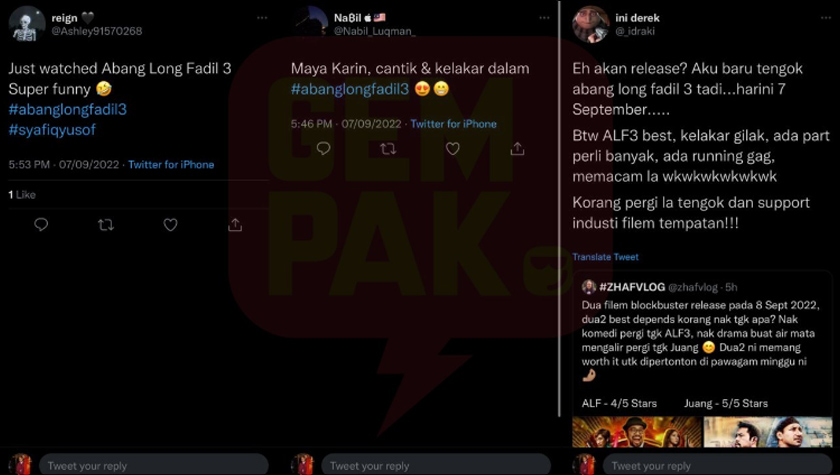Share reign's tweet via share icon
Screen dimensions: 840x475
point(235,224)
